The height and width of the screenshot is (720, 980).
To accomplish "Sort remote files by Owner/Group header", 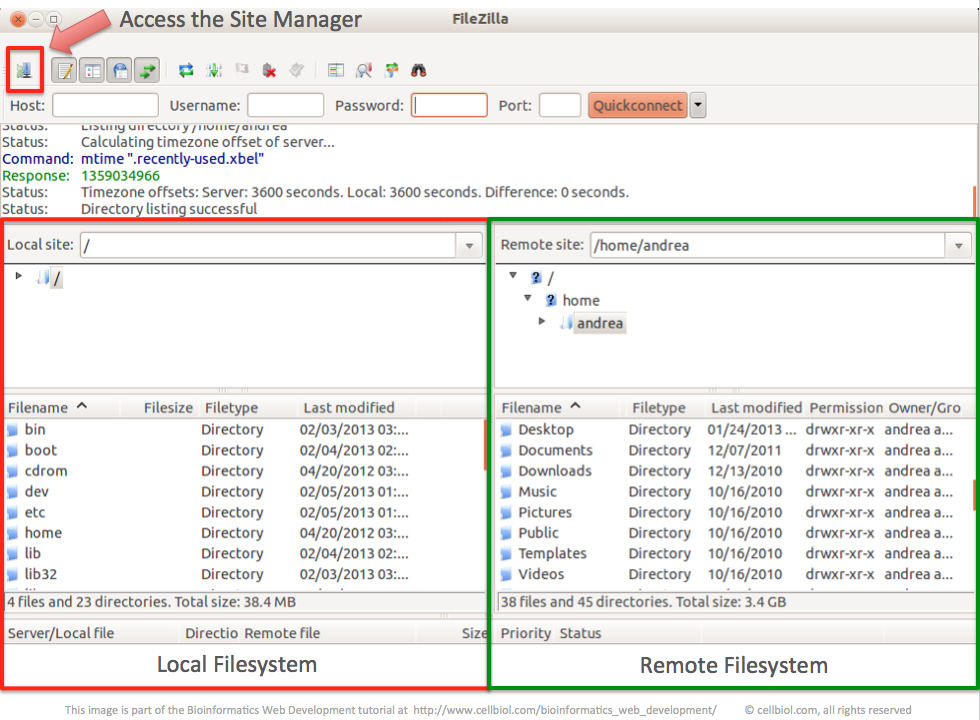I will (924, 408).
